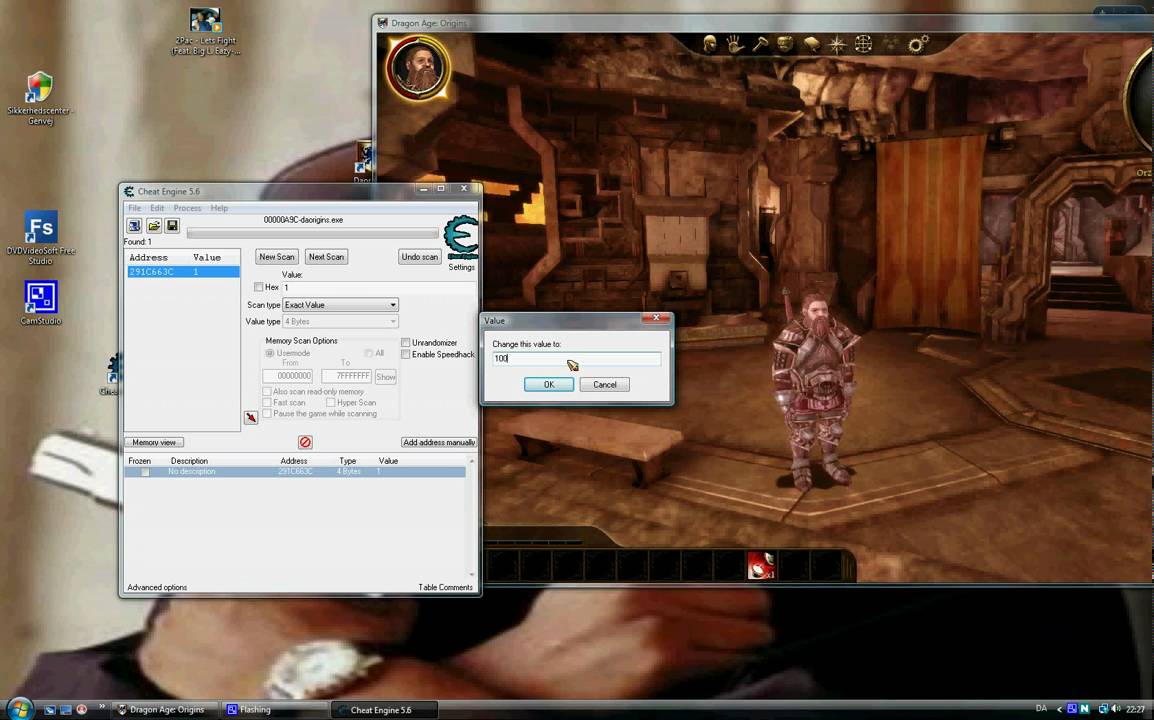Open character record head icon in game

(x=709, y=44)
